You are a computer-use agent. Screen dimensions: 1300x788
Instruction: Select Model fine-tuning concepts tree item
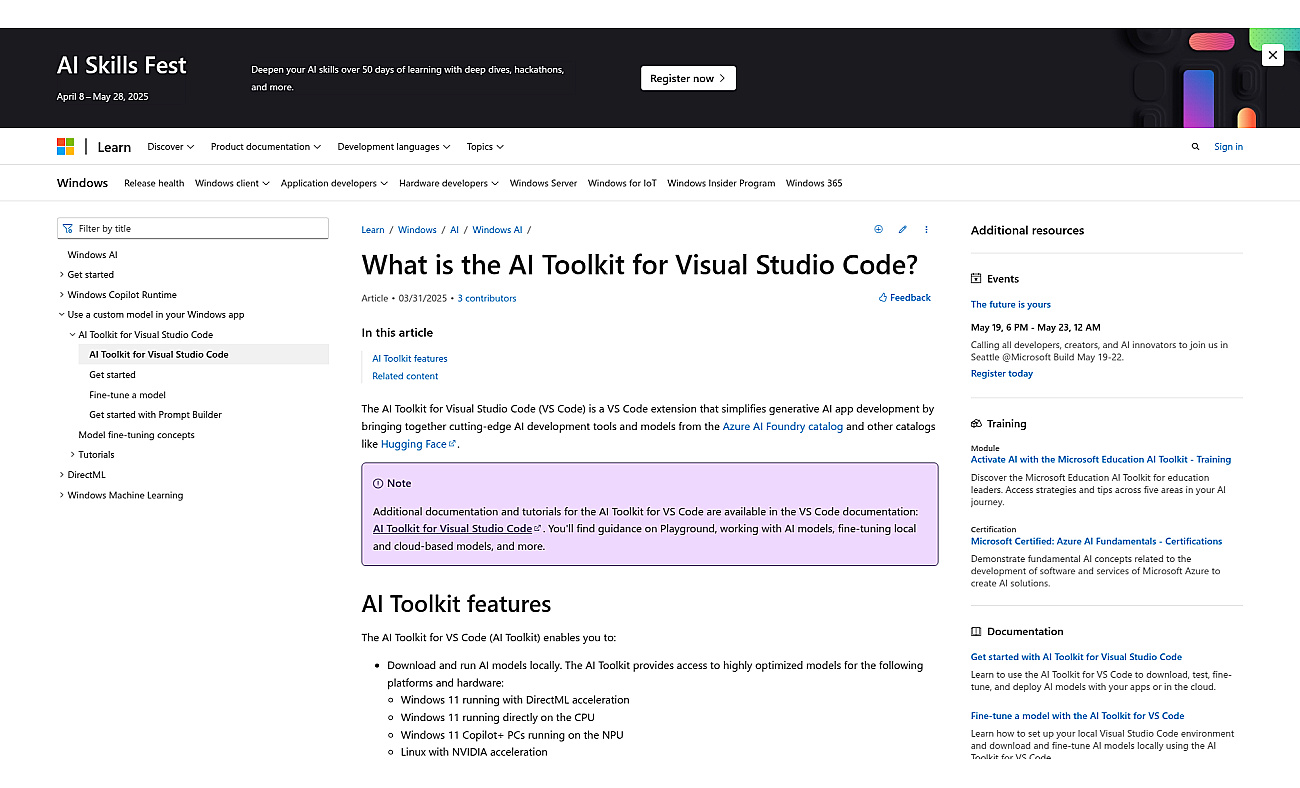136,435
